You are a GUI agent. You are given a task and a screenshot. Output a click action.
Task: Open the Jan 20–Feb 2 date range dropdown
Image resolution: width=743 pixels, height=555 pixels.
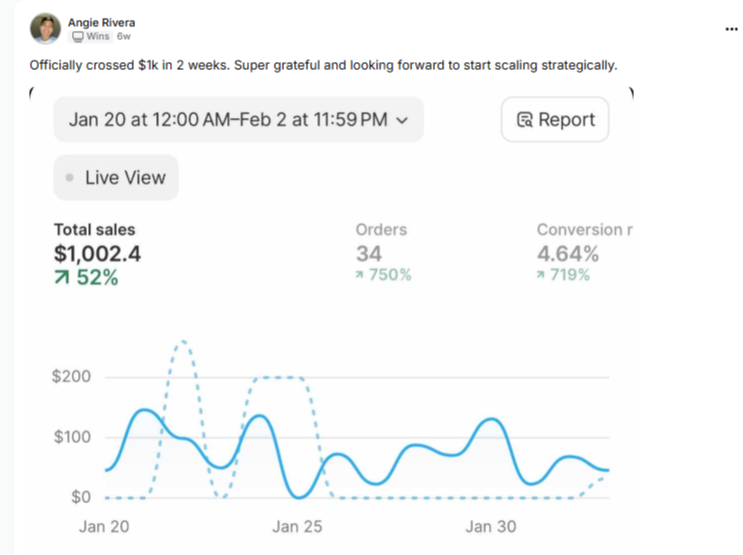(238, 119)
